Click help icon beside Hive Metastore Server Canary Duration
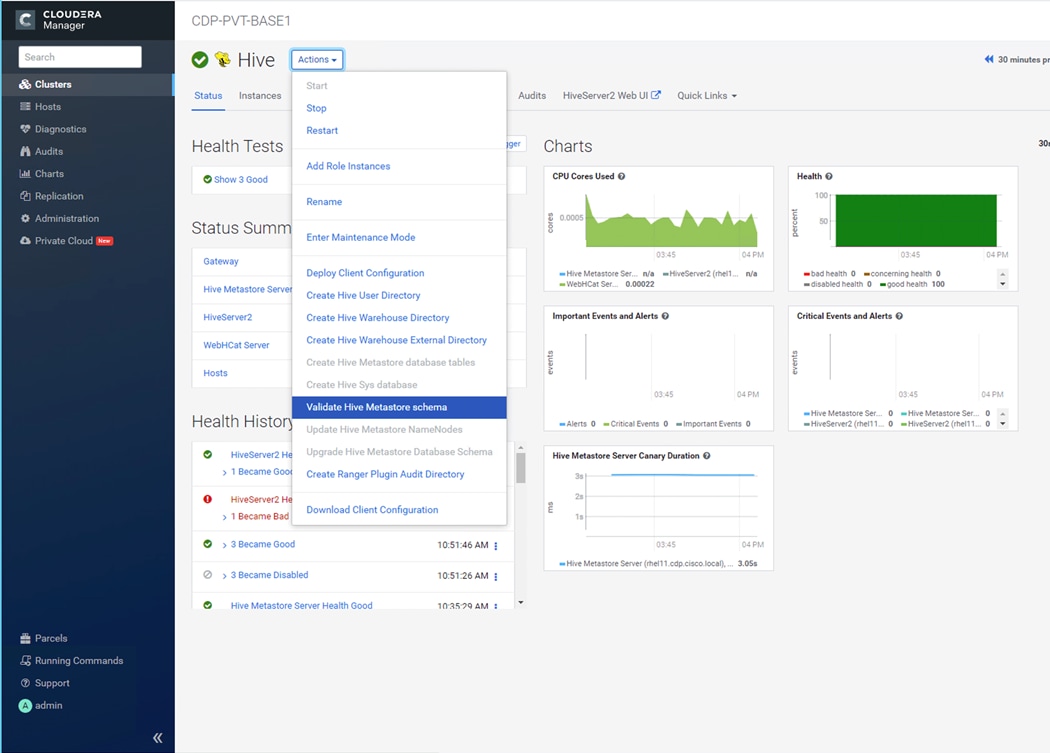 point(706,456)
